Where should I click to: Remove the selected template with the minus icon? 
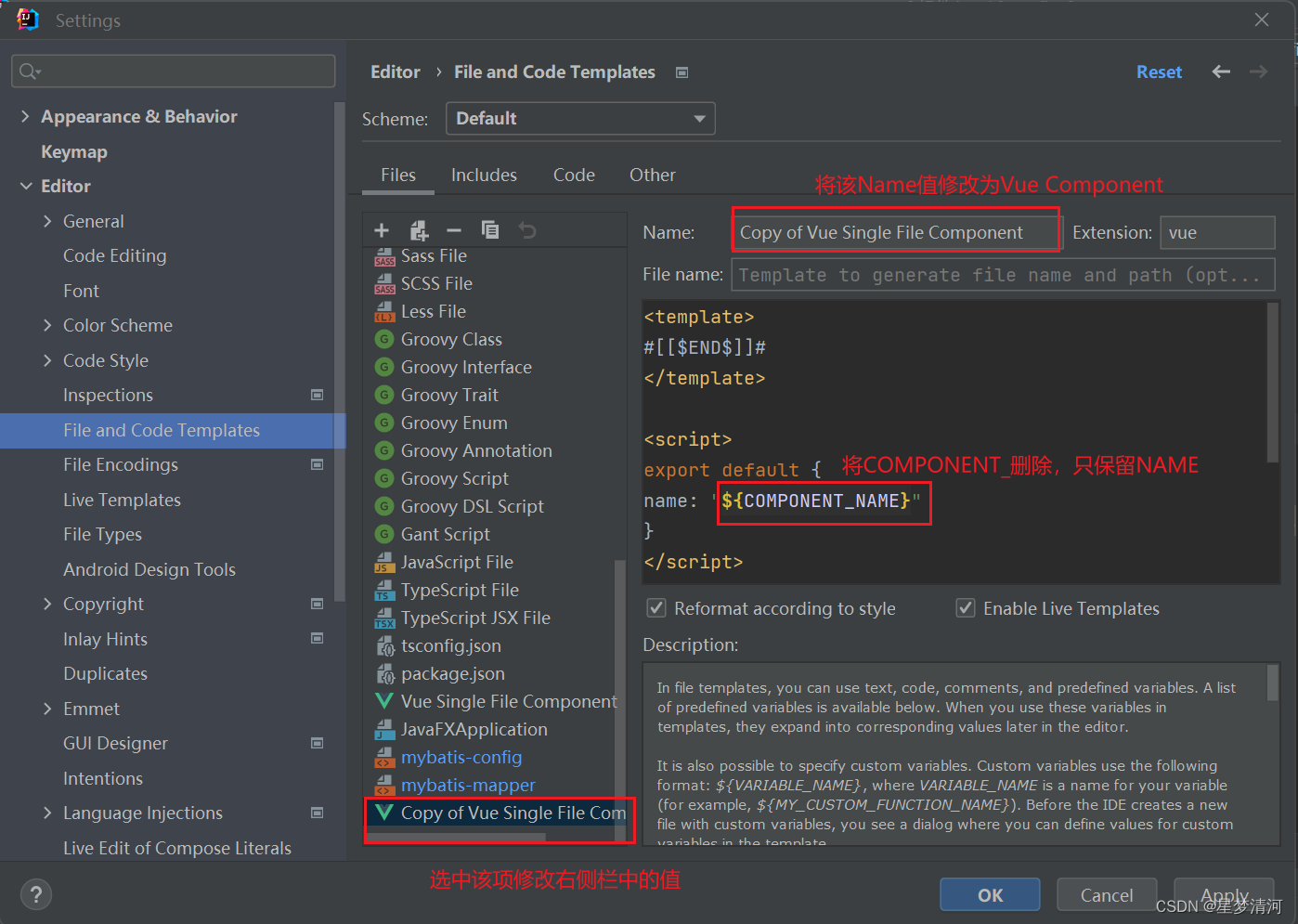454,230
